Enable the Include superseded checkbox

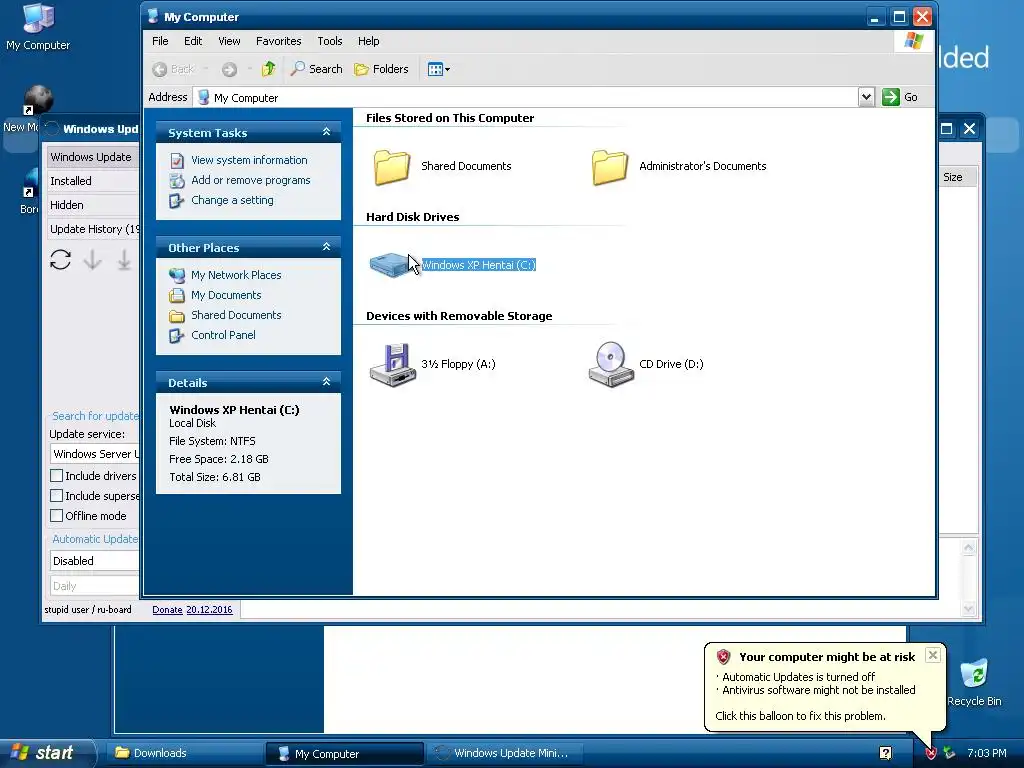click(x=57, y=496)
